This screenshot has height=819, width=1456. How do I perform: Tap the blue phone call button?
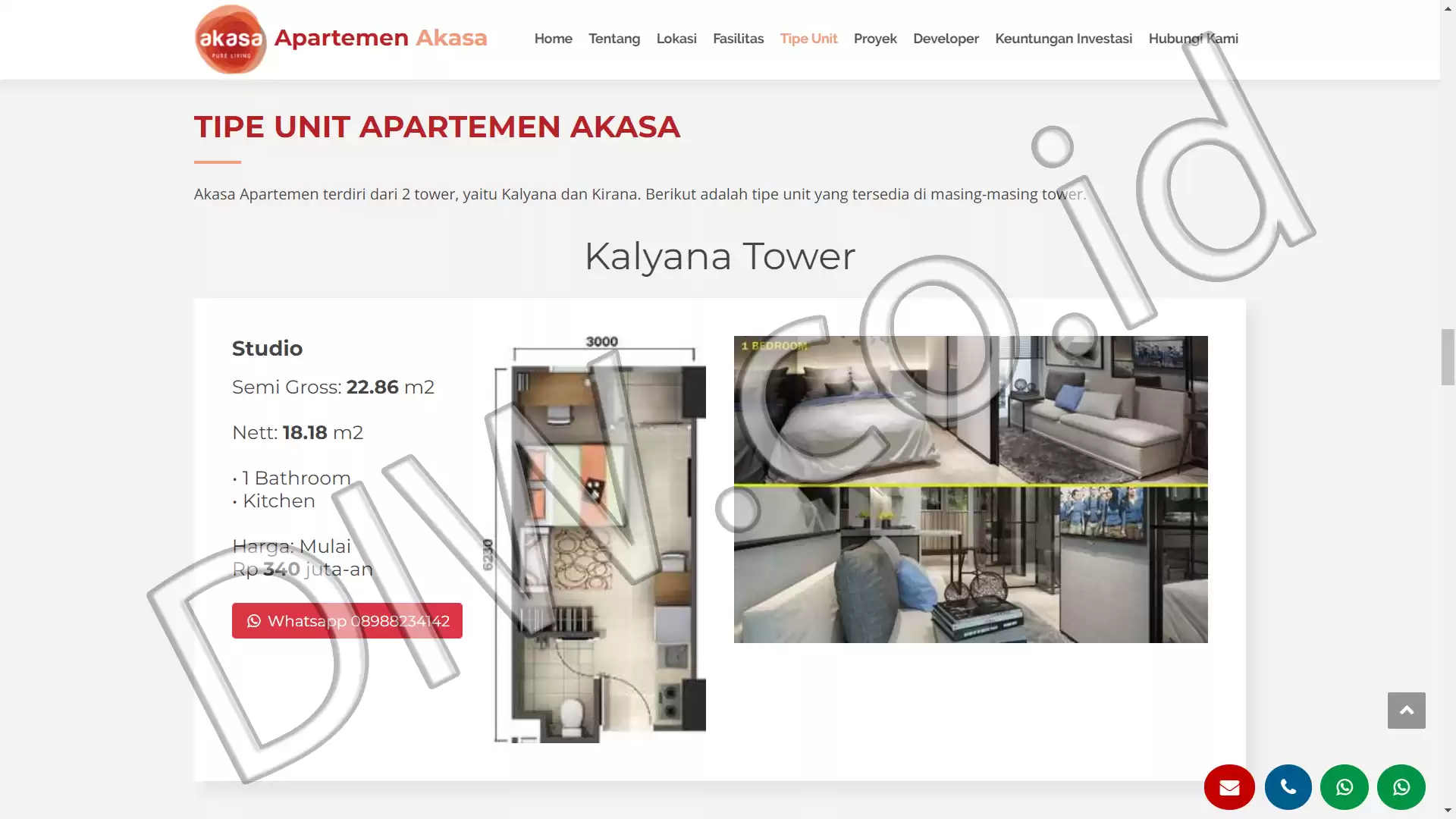point(1288,787)
